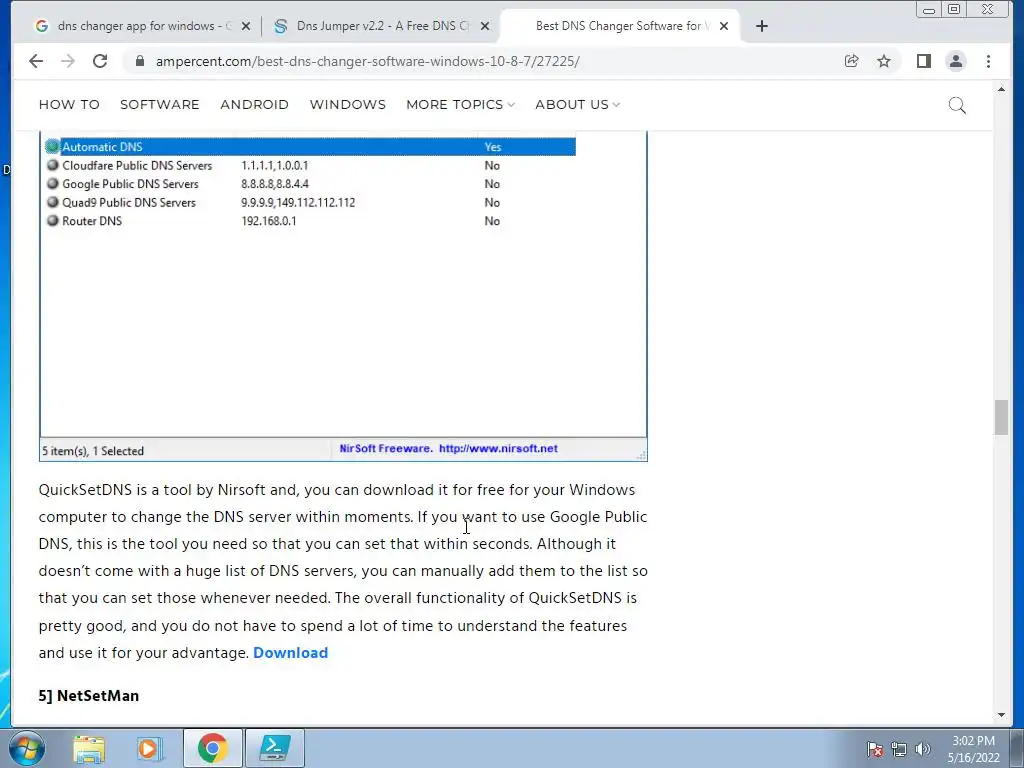Expand MORE TOPICS dropdown
Screen dimensions: 1024x768
460,104
